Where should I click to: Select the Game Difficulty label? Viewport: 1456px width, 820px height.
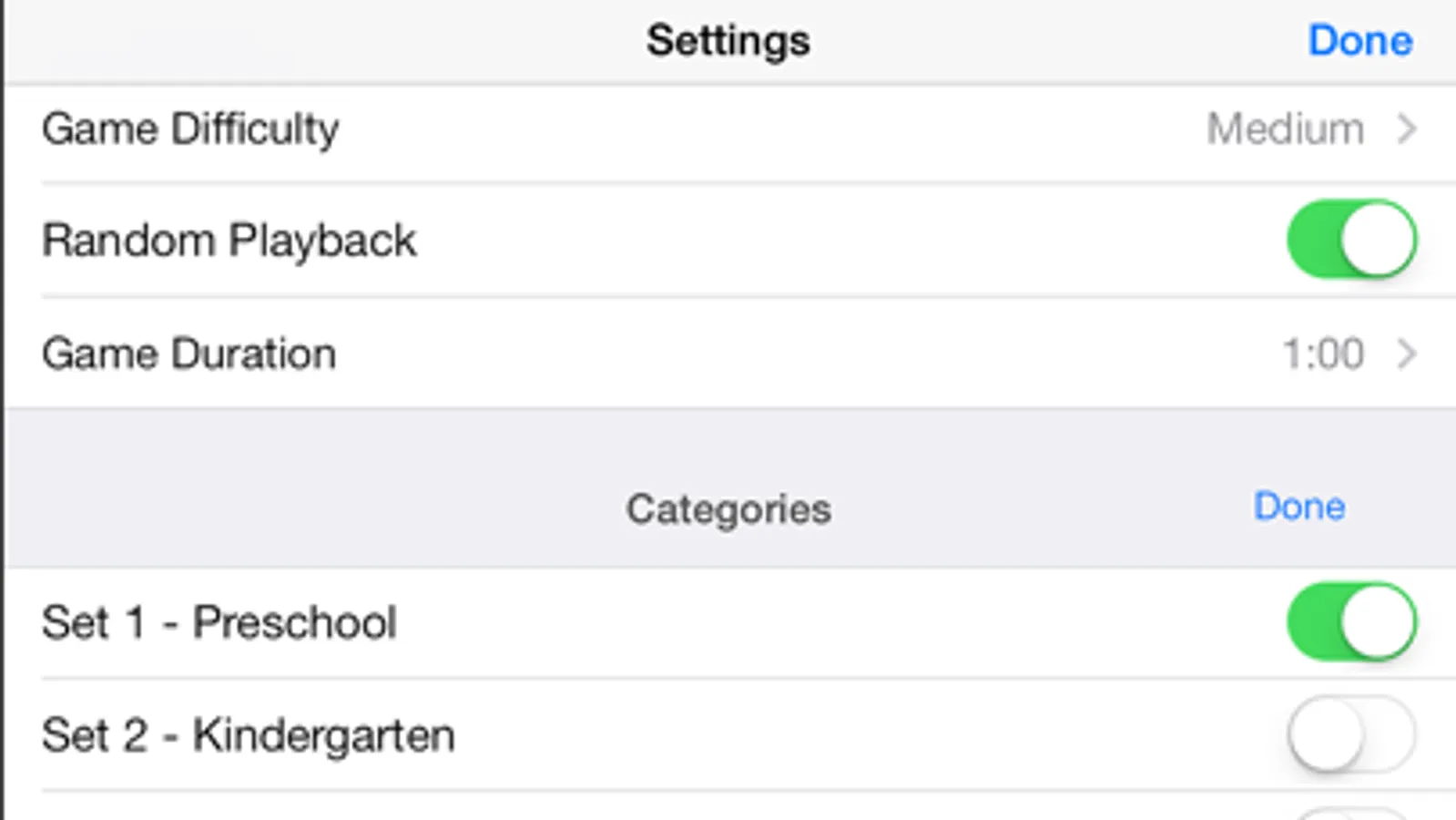[190, 128]
